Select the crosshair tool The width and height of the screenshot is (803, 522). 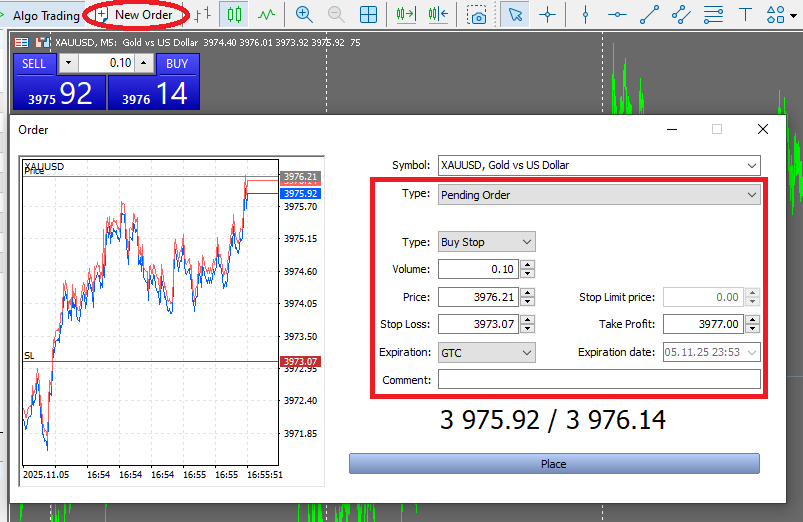pos(547,15)
